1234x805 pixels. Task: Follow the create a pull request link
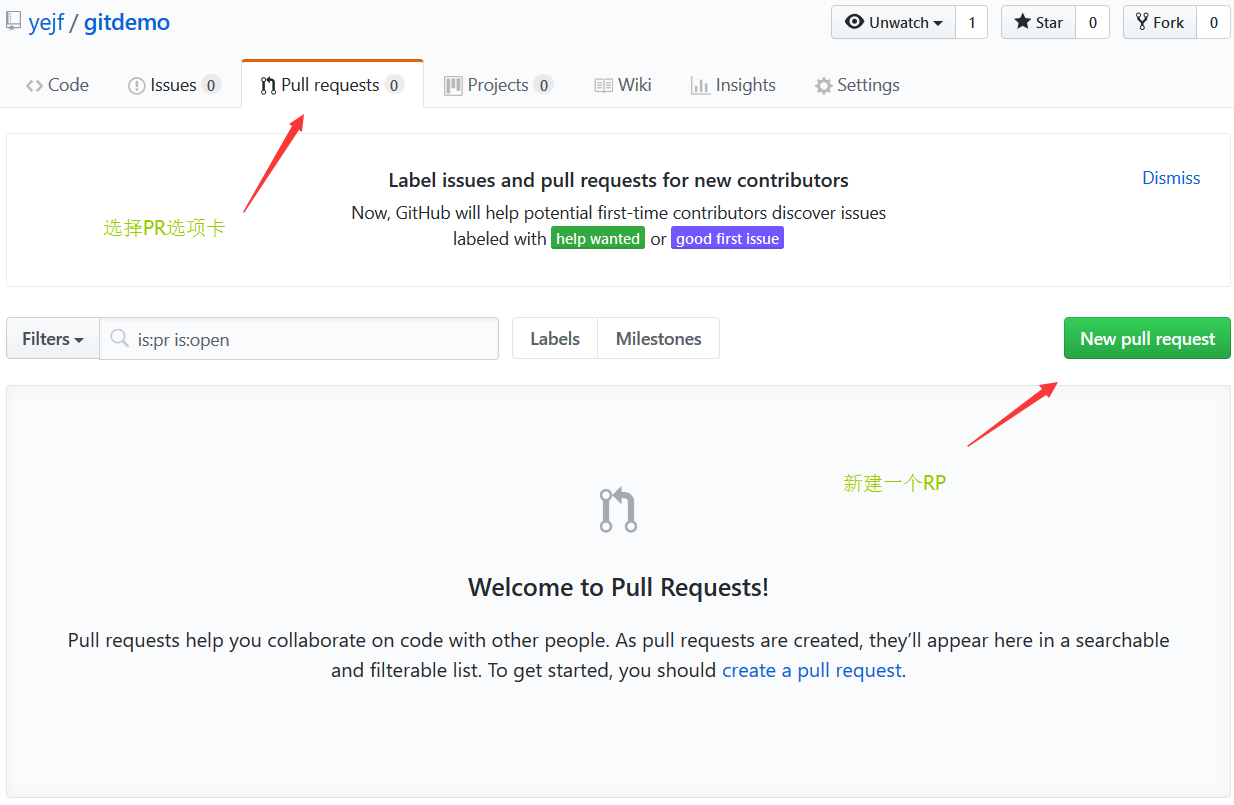point(812,670)
